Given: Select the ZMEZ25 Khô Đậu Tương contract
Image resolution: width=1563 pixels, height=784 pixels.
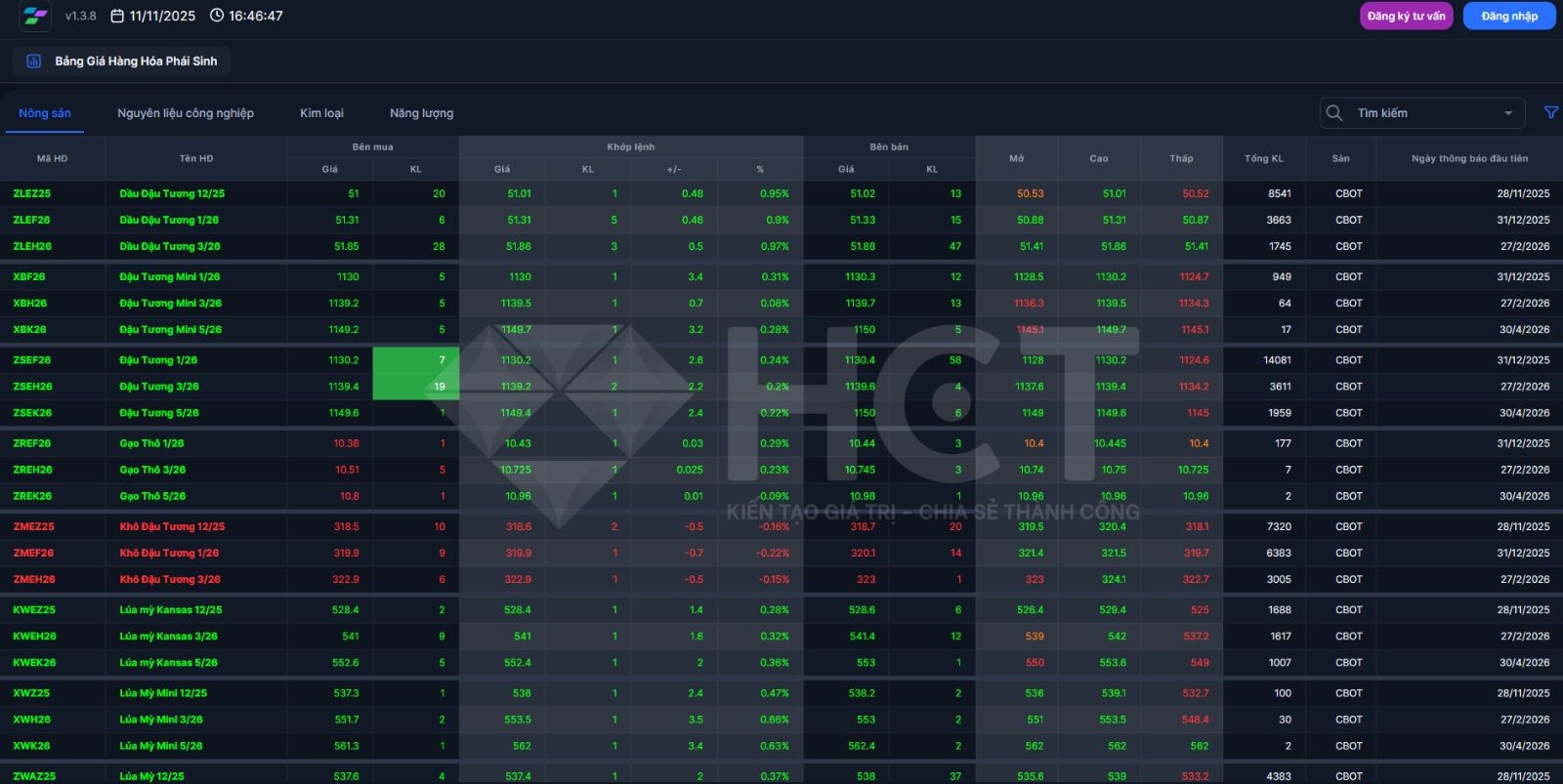Looking at the screenshot, I should pos(34,527).
